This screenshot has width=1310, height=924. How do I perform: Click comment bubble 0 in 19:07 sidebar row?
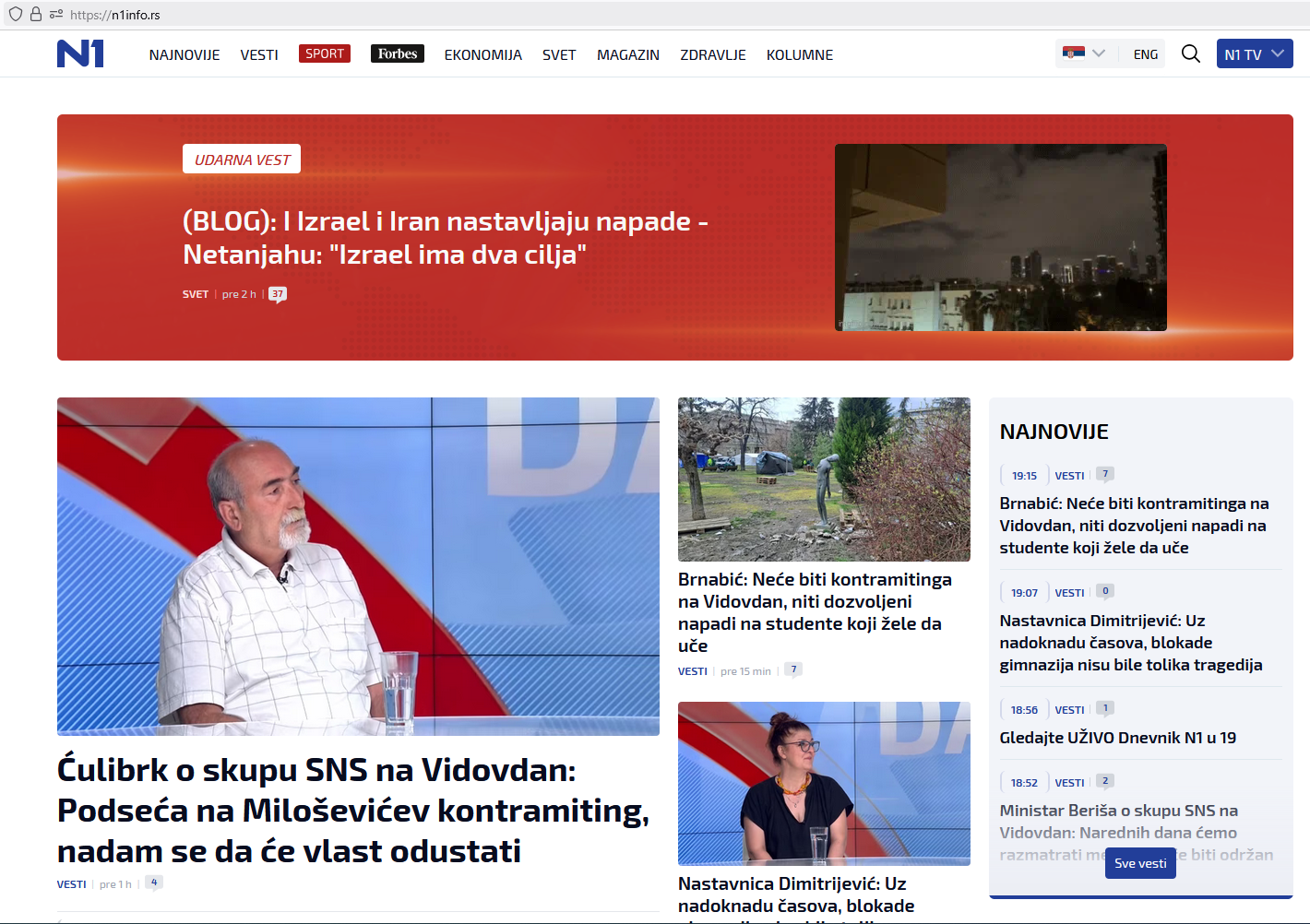[1105, 591]
